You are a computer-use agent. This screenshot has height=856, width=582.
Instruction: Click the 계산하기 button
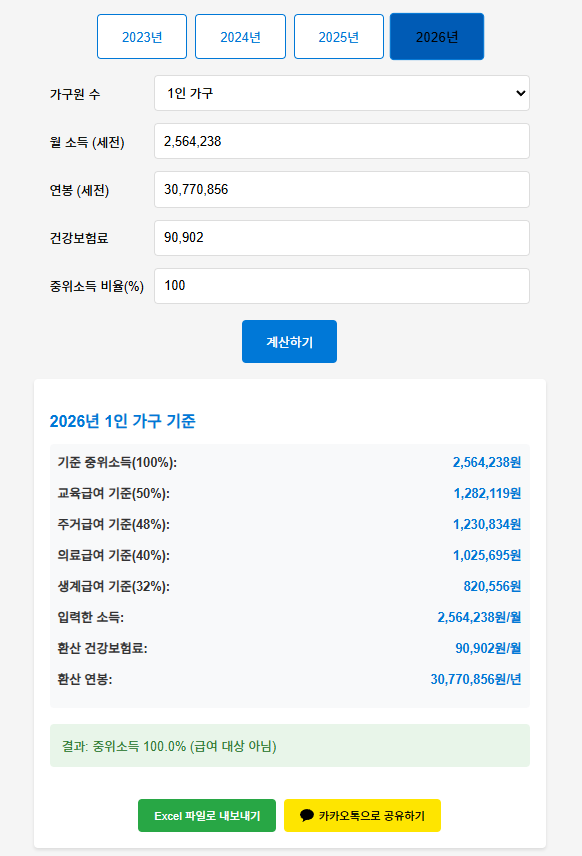coord(289,342)
